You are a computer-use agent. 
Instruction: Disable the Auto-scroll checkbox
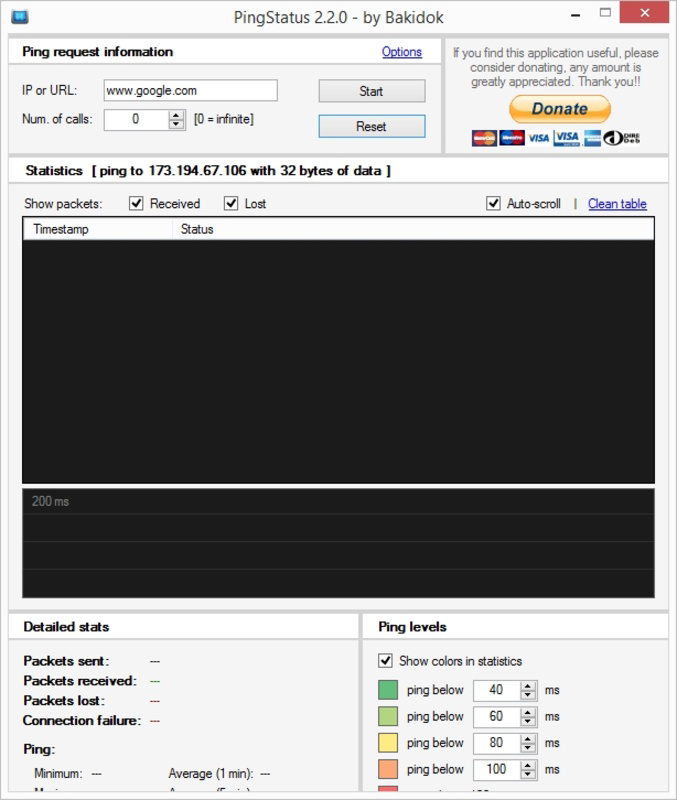click(x=493, y=203)
